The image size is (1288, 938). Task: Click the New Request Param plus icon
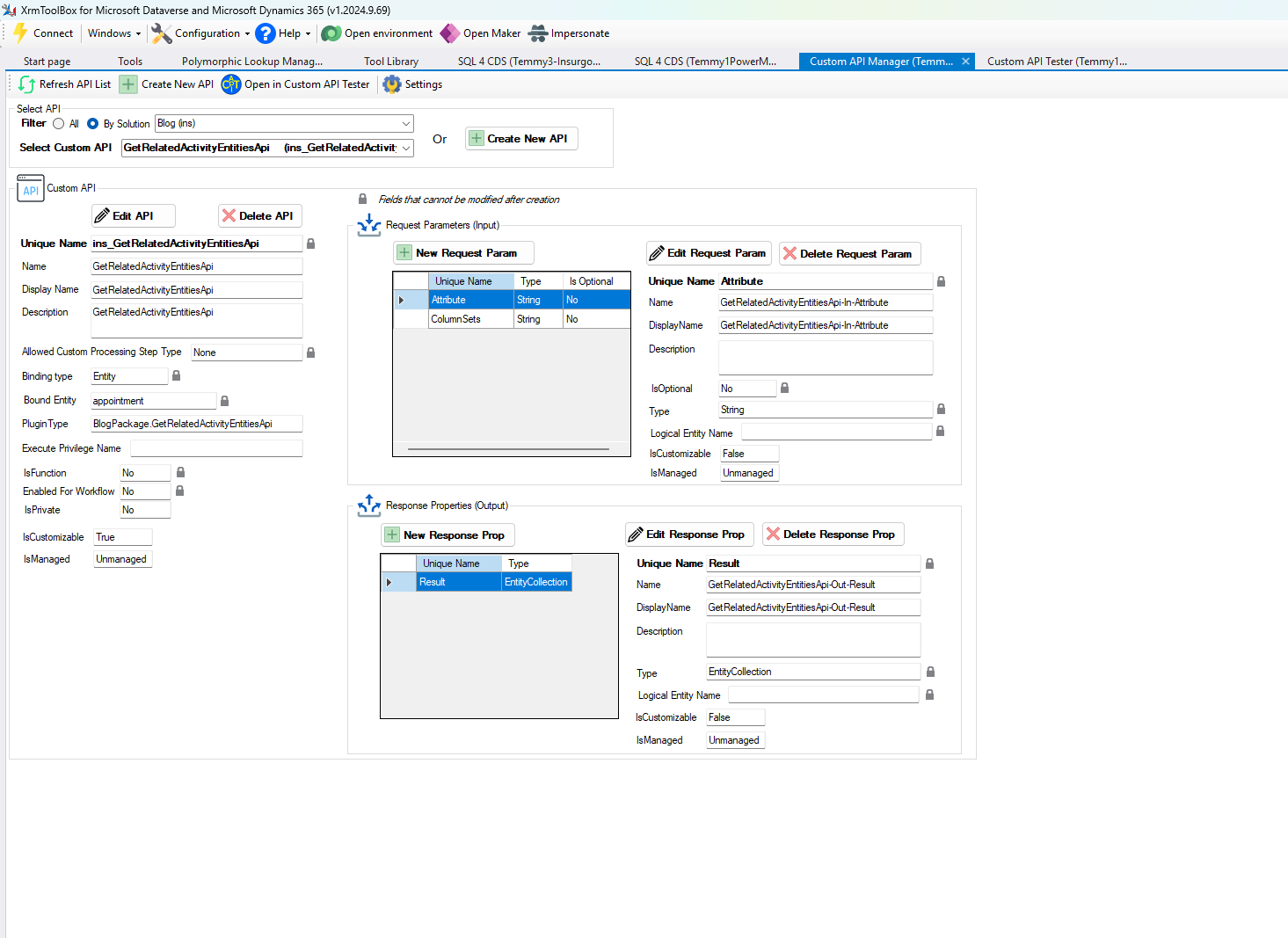404,252
